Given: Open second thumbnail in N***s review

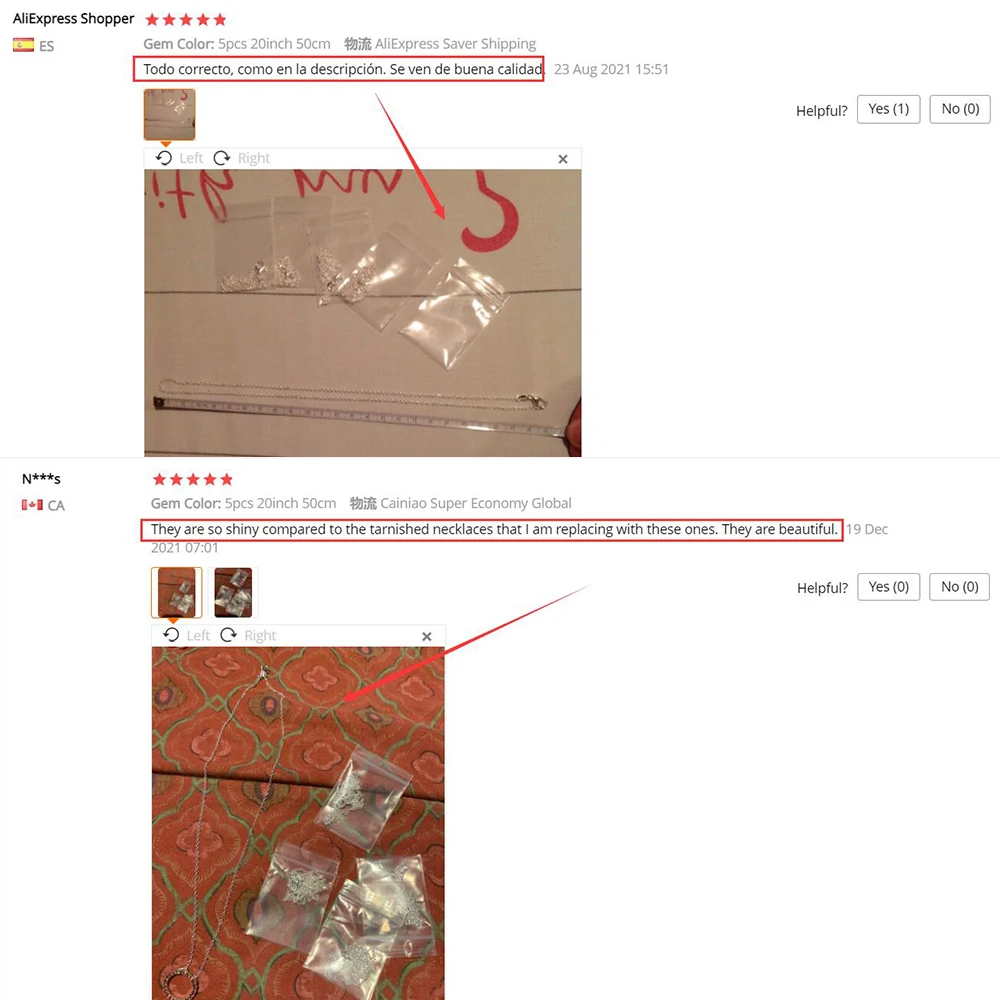Looking at the screenshot, I should coord(233,592).
